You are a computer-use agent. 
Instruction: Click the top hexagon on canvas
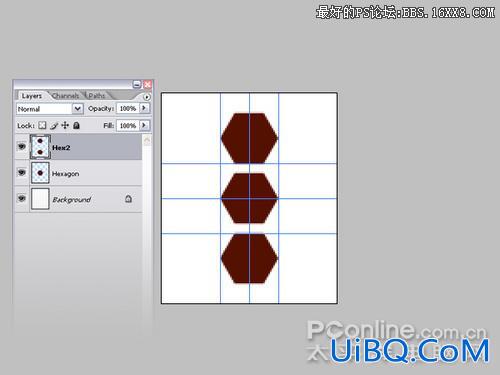click(249, 138)
